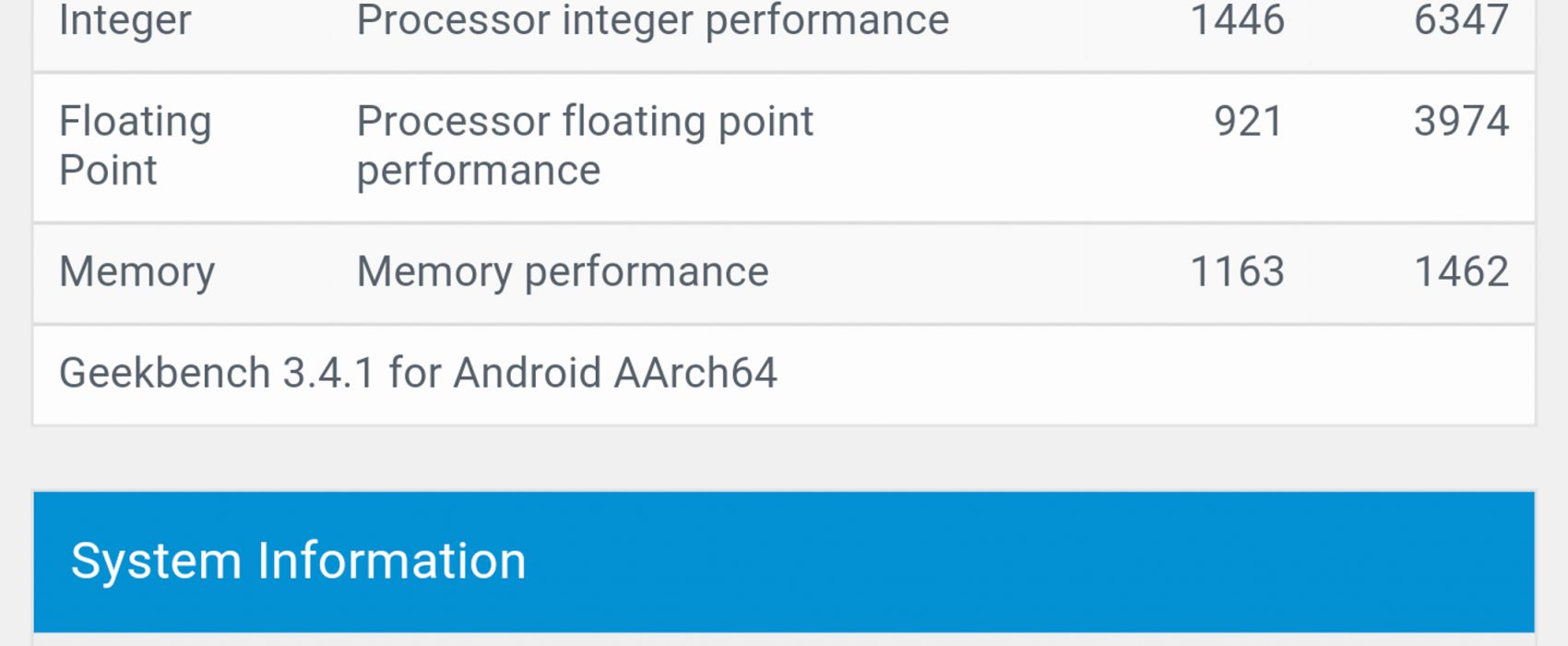
Task: Click the gray gap above System Information
Action: 784,458
